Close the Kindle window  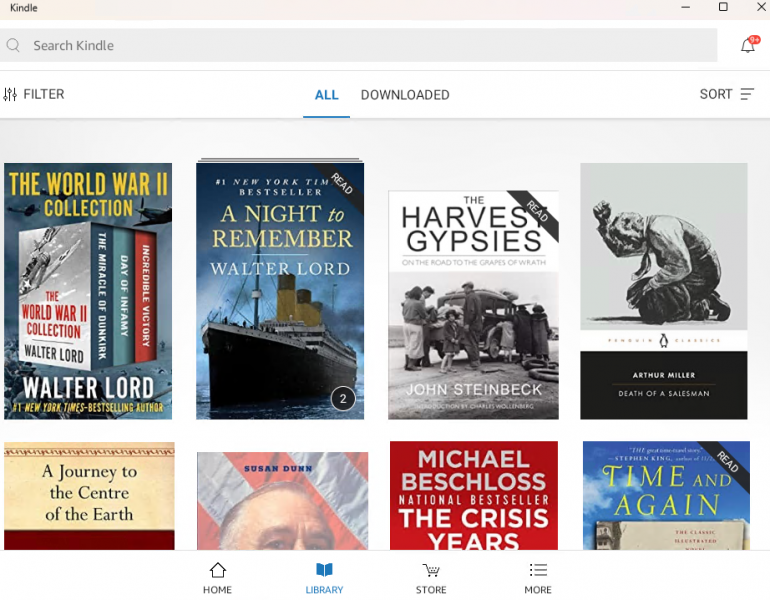click(x=761, y=7)
